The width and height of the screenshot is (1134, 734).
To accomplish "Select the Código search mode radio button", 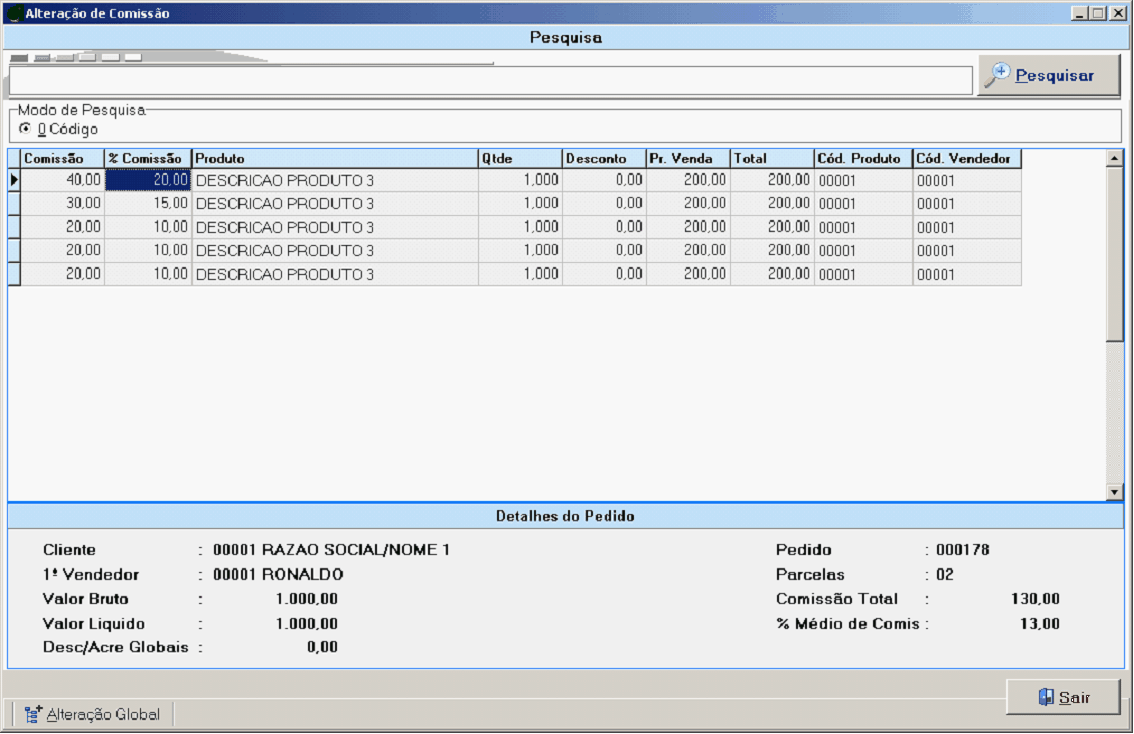I will (x=25, y=129).
